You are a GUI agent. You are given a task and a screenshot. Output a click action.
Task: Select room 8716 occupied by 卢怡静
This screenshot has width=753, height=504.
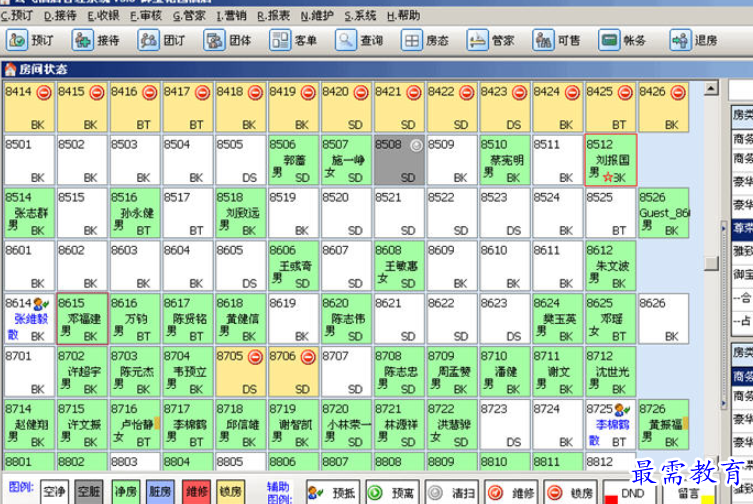(135, 424)
